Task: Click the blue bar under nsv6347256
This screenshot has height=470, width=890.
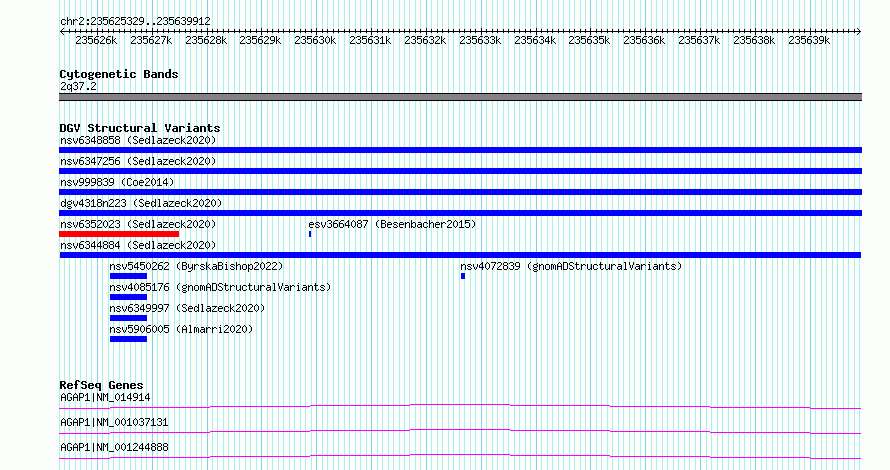Action: 460,171
